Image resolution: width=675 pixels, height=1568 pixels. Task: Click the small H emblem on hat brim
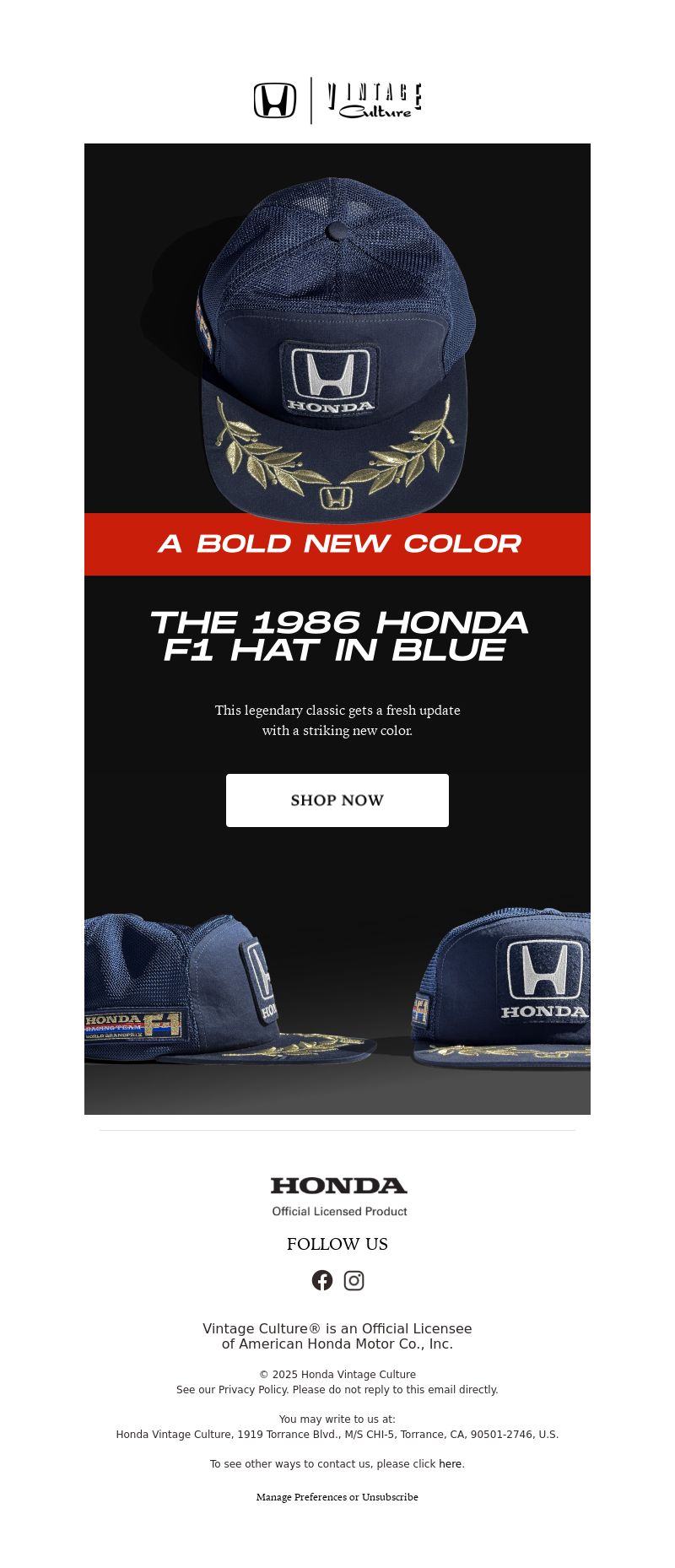(336, 498)
